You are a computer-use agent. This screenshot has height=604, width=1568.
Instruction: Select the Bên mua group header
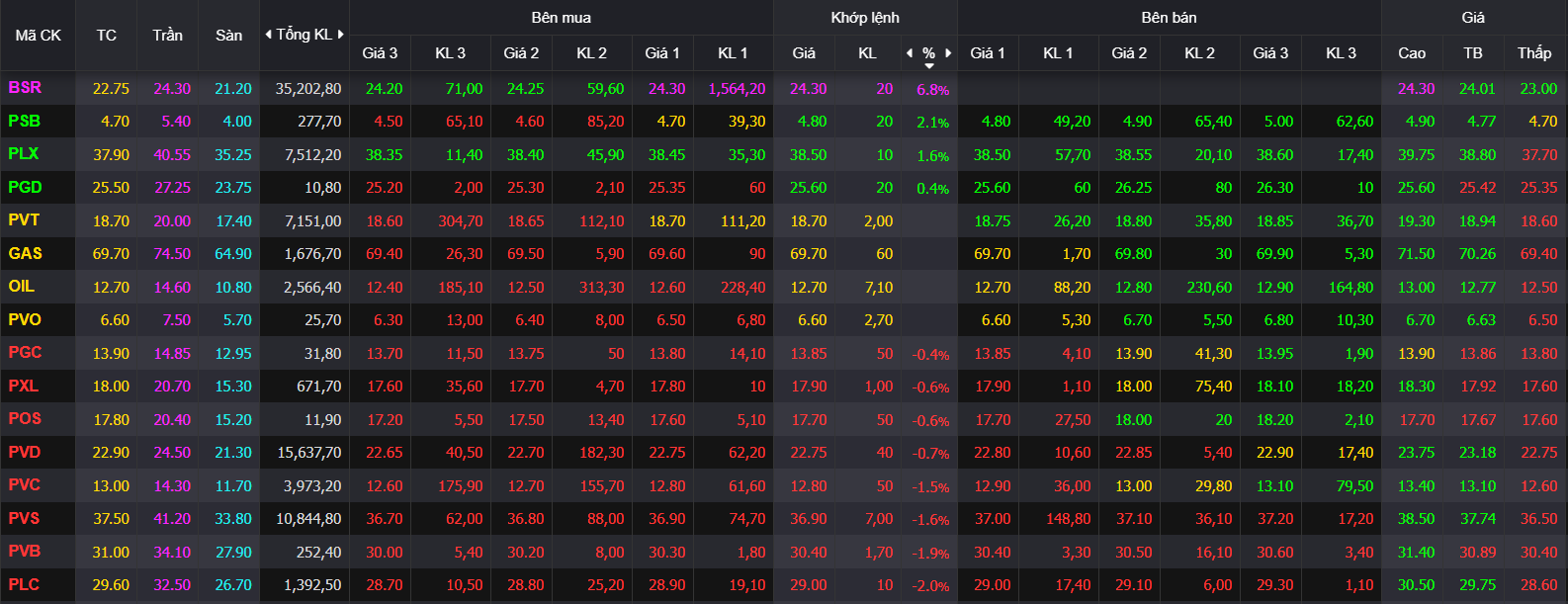(x=562, y=18)
